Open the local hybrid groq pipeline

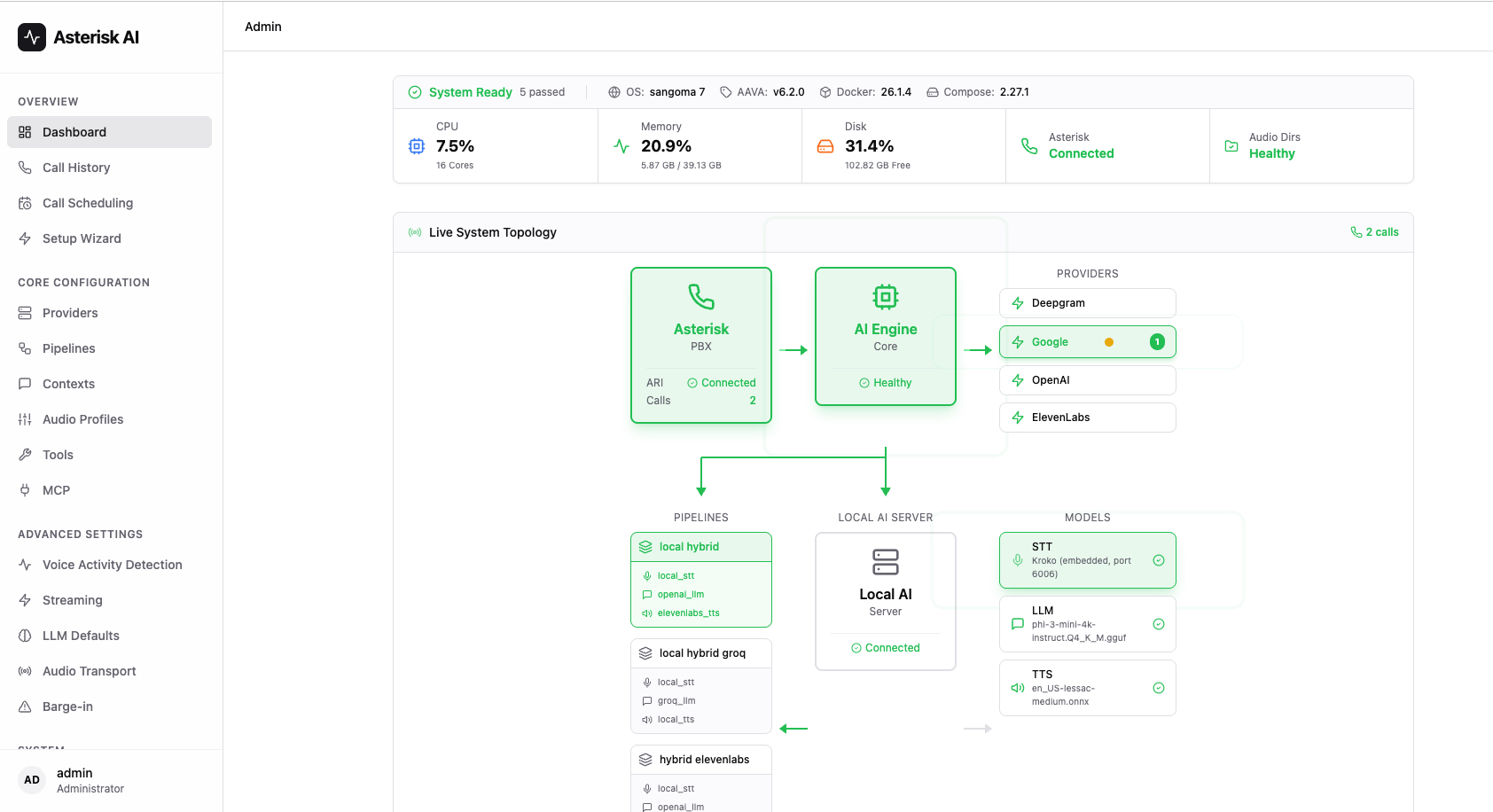click(x=700, y=652)
